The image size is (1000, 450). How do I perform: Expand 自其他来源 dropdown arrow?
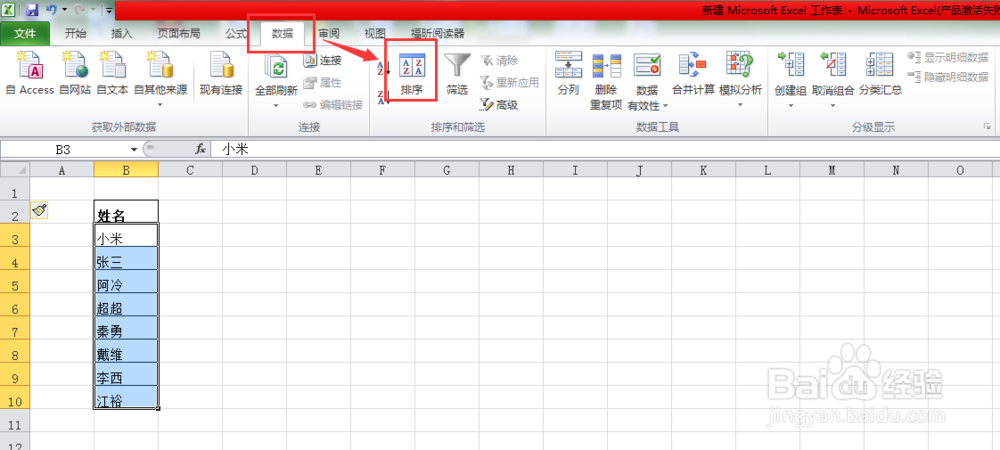(160, 104)
